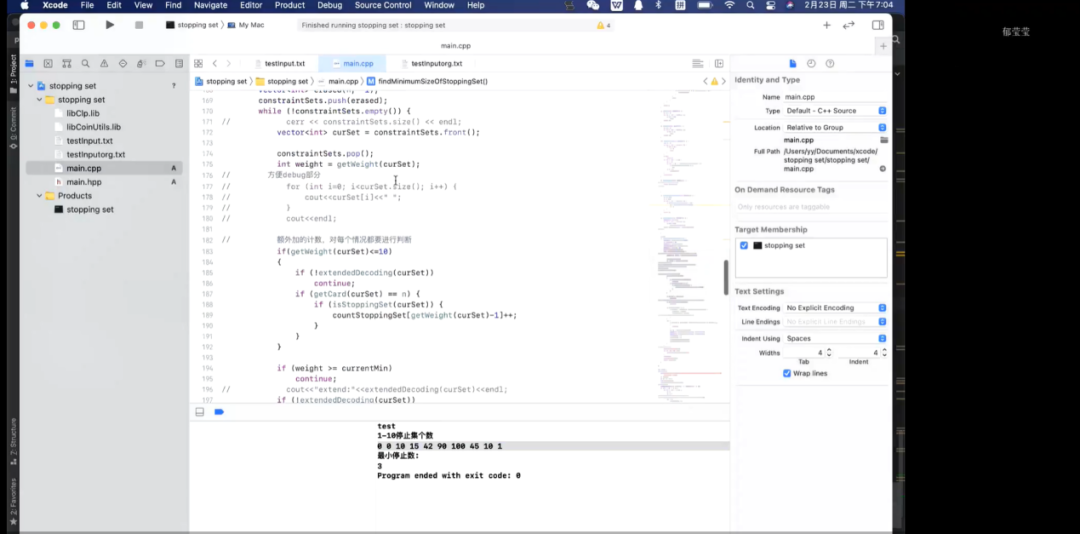Show the History inspector clock icon
This screenshot has height=534, width=1080.
811,64
